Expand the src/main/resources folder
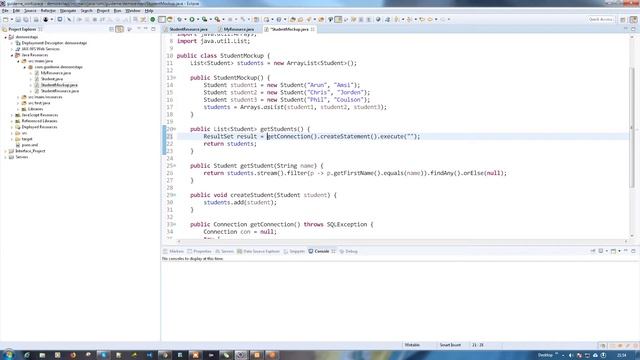The image size is (640, 360). point(18,97)
